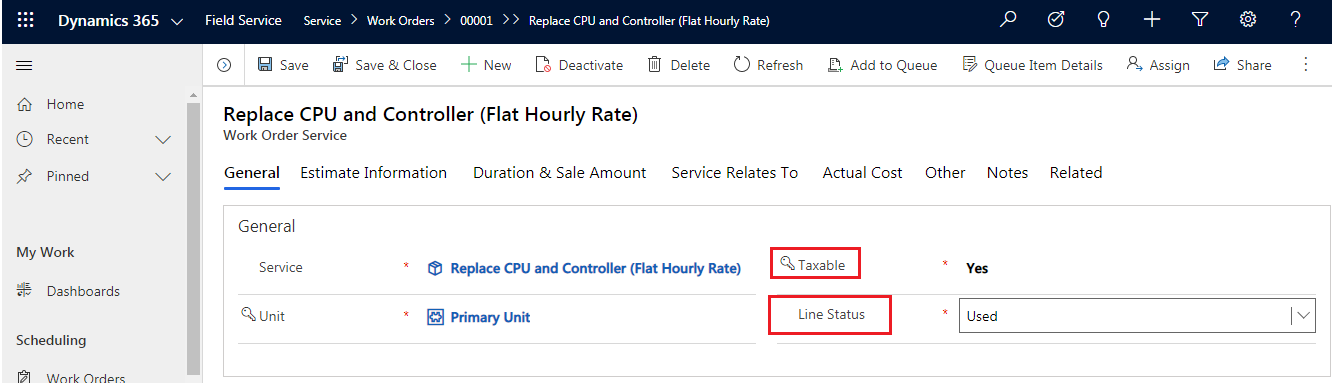Switch to the Actual Cost tab
This screenshot has height=383, width=1332.
coord(862,173)
